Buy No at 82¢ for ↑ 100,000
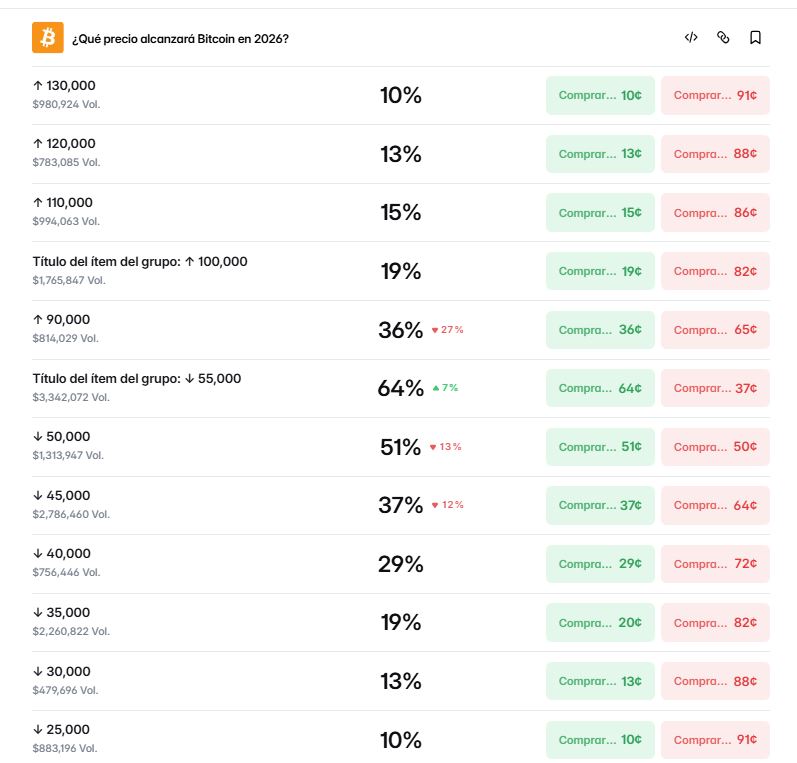This screenshot has width=797, height=763. pos(715,271)
